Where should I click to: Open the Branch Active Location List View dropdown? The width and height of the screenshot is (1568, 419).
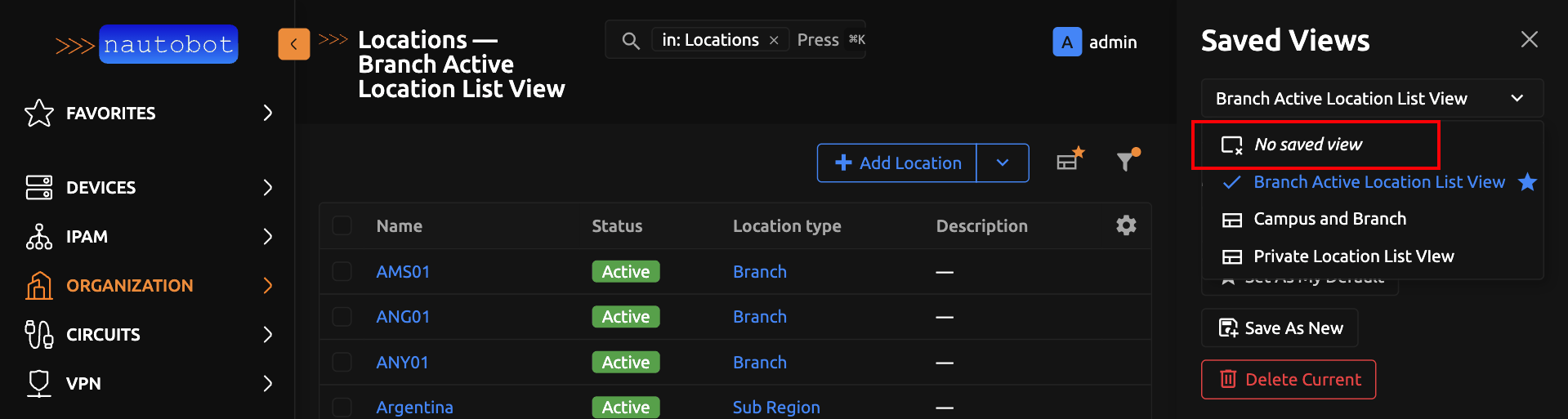click(x=1371, y=98)
